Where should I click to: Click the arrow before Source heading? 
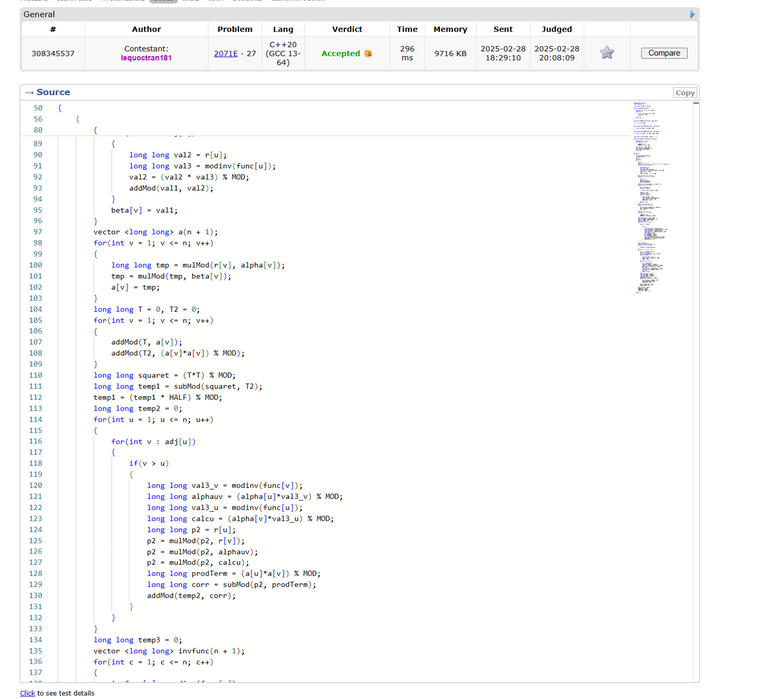pyautogui.click(x=30, y=92)
